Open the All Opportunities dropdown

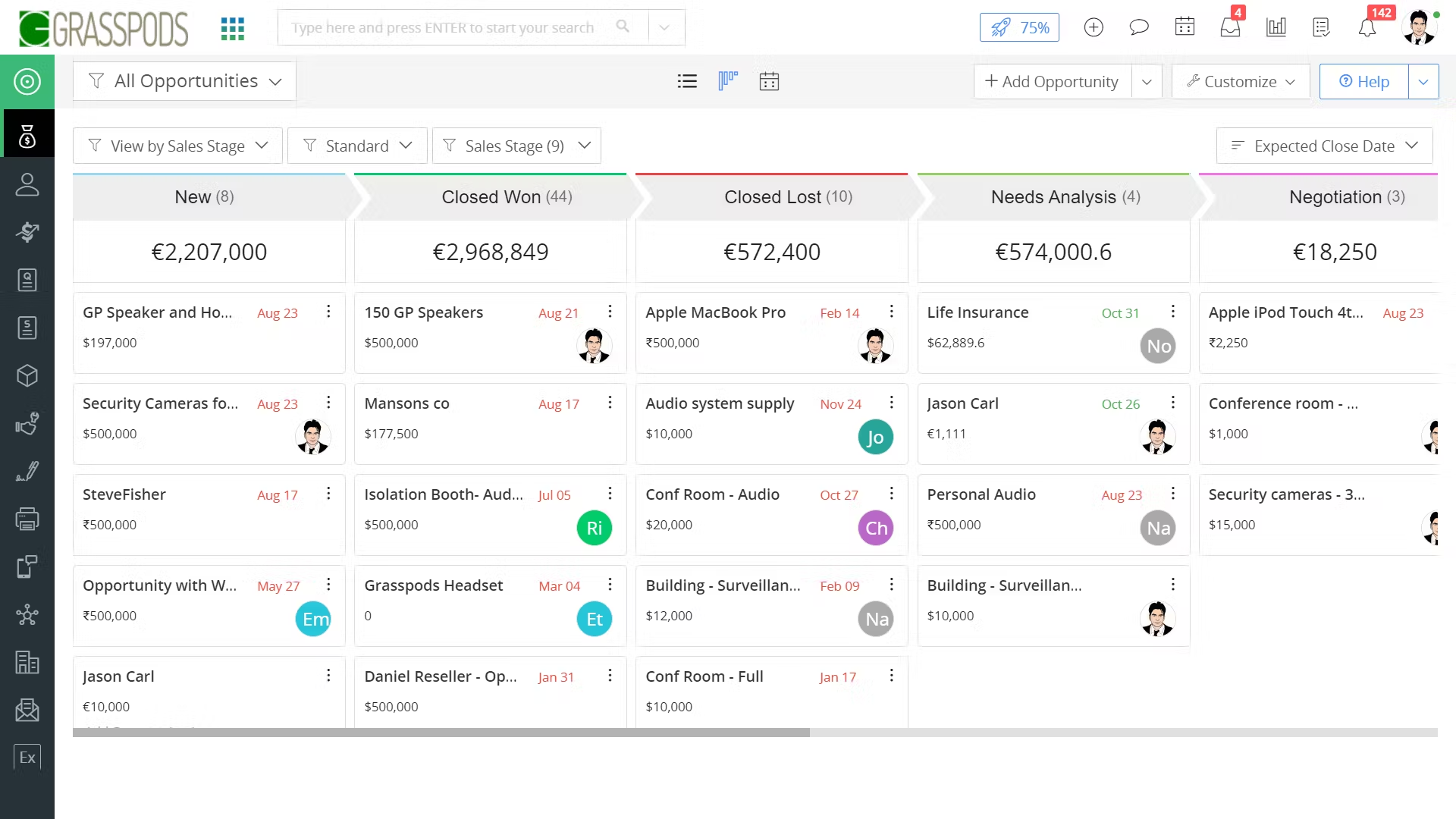click(x=184, y=81)
